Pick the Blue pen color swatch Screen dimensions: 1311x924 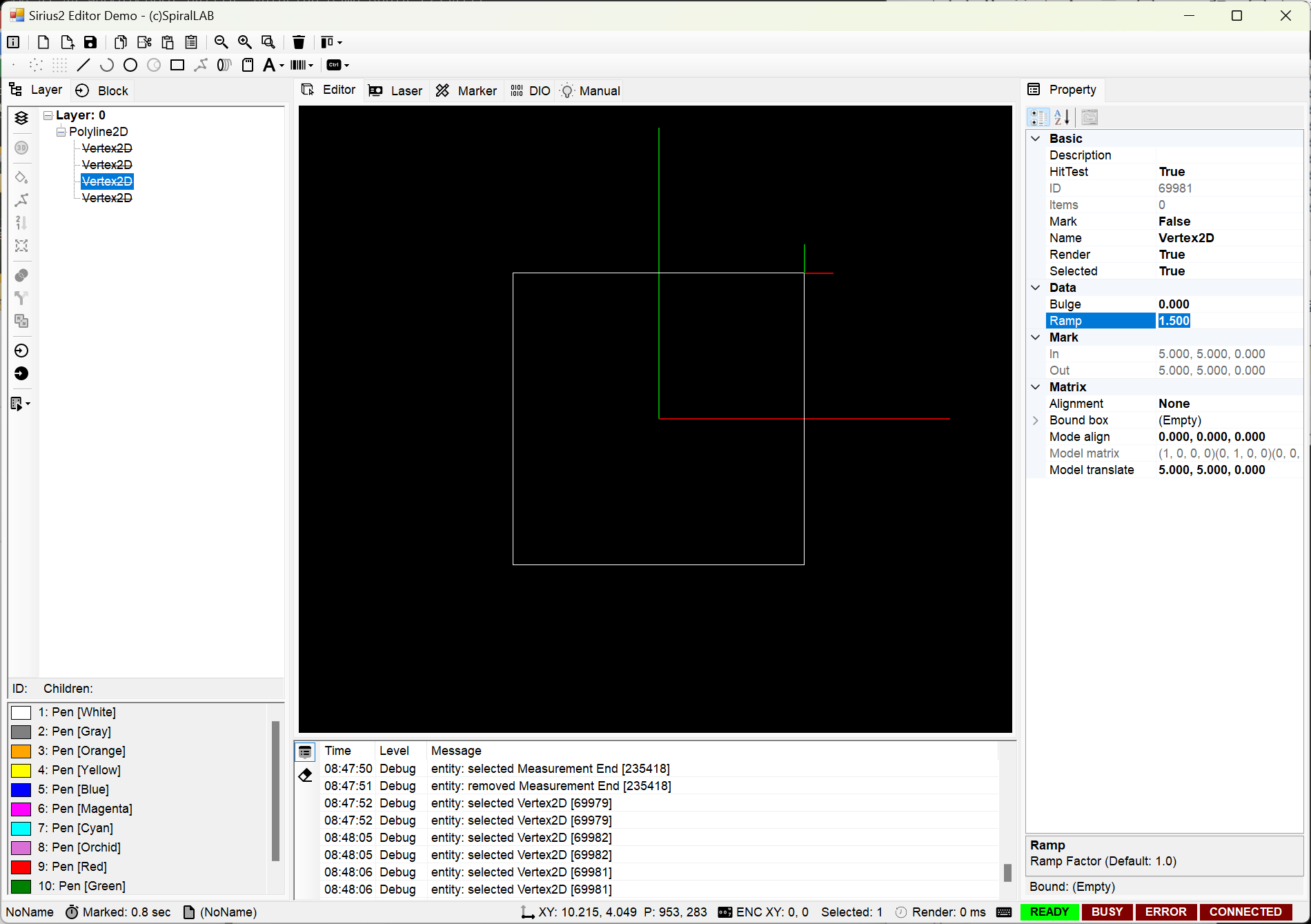21,789
